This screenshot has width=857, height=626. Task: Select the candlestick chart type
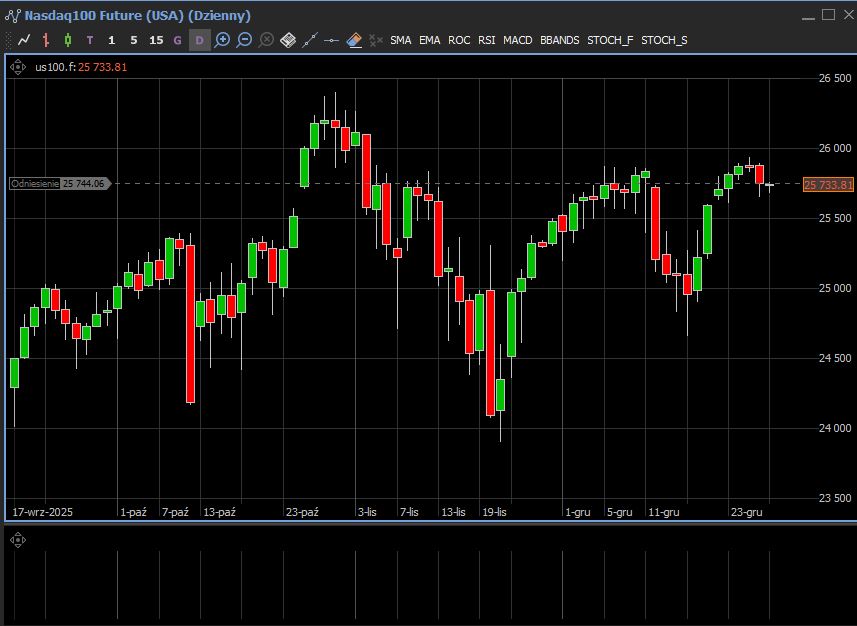pyautogui.click(x=68, y=40)
